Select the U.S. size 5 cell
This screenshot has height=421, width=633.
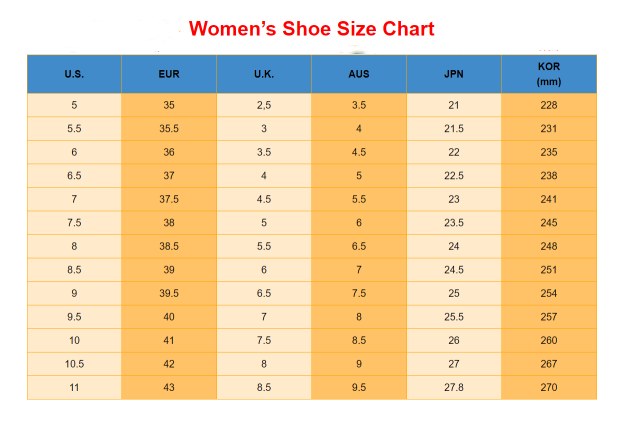[74, 105]
